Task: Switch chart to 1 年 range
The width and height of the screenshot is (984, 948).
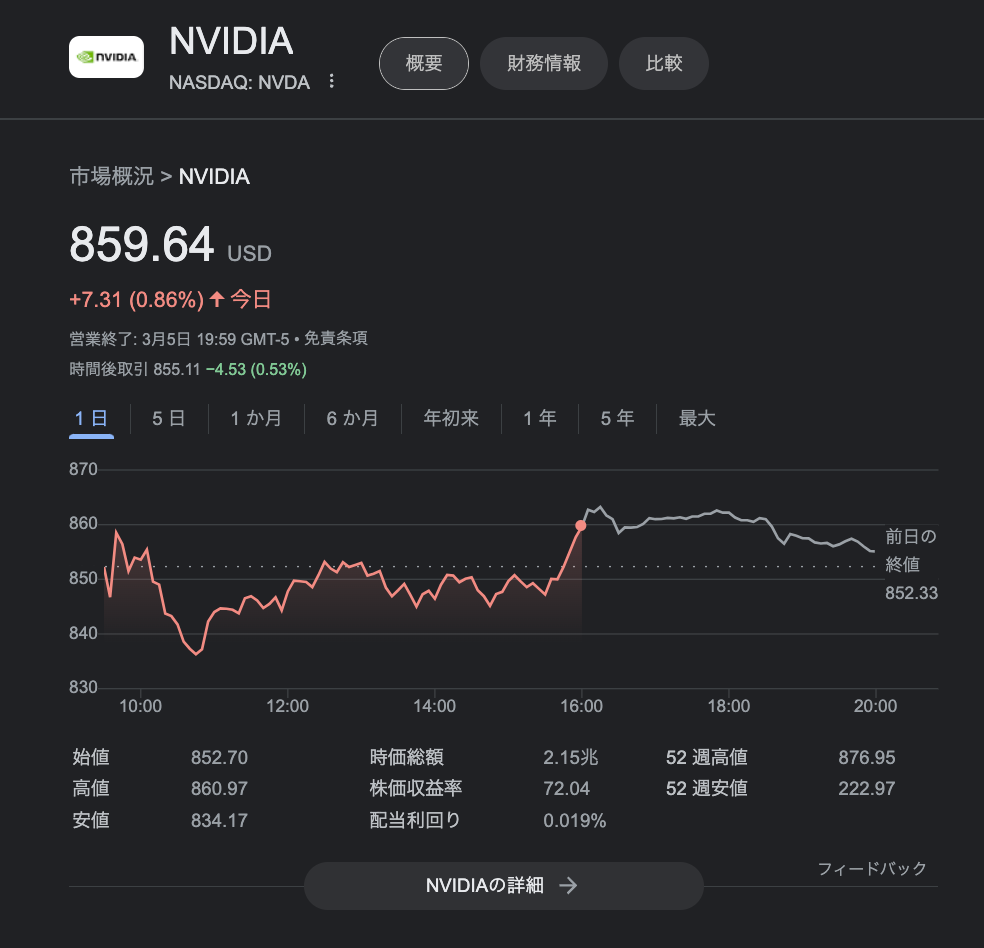Action: [x=540, y=418]
